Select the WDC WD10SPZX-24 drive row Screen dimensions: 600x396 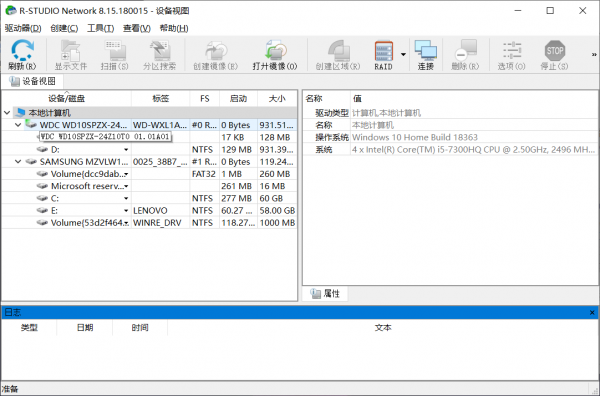[149, 125]
